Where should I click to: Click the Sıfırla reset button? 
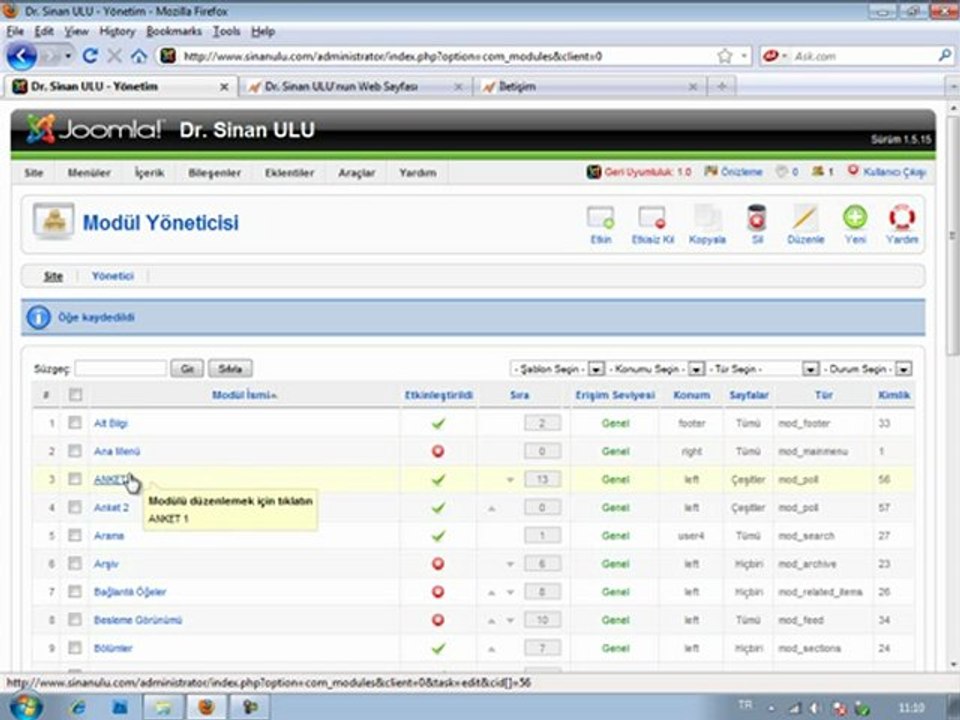click(x=230, y=369)
